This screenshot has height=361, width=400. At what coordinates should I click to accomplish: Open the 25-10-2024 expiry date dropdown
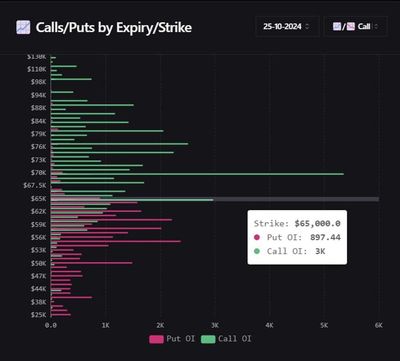coord(287,26)
